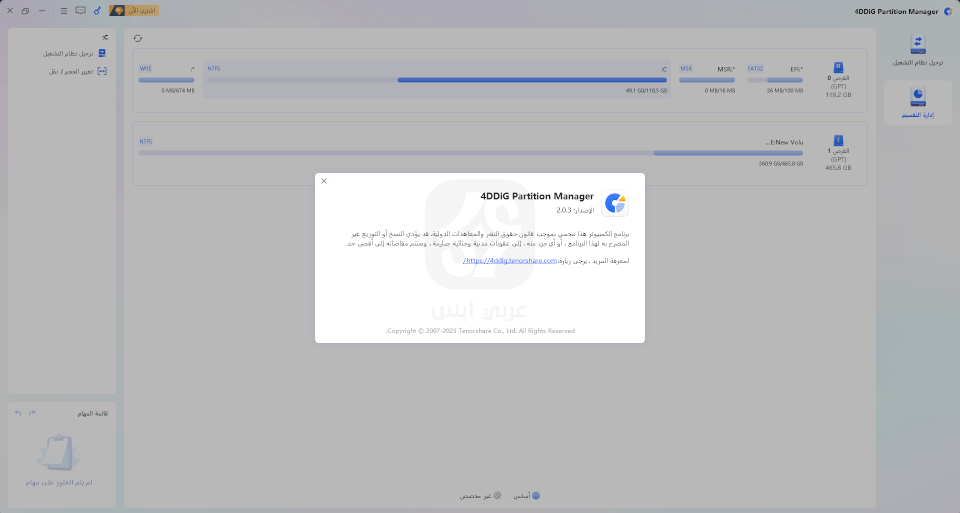The width and height of the screenshot is (960, 513).
Task: Click the FAT32 file system label
Action: [x=756, y=69]
